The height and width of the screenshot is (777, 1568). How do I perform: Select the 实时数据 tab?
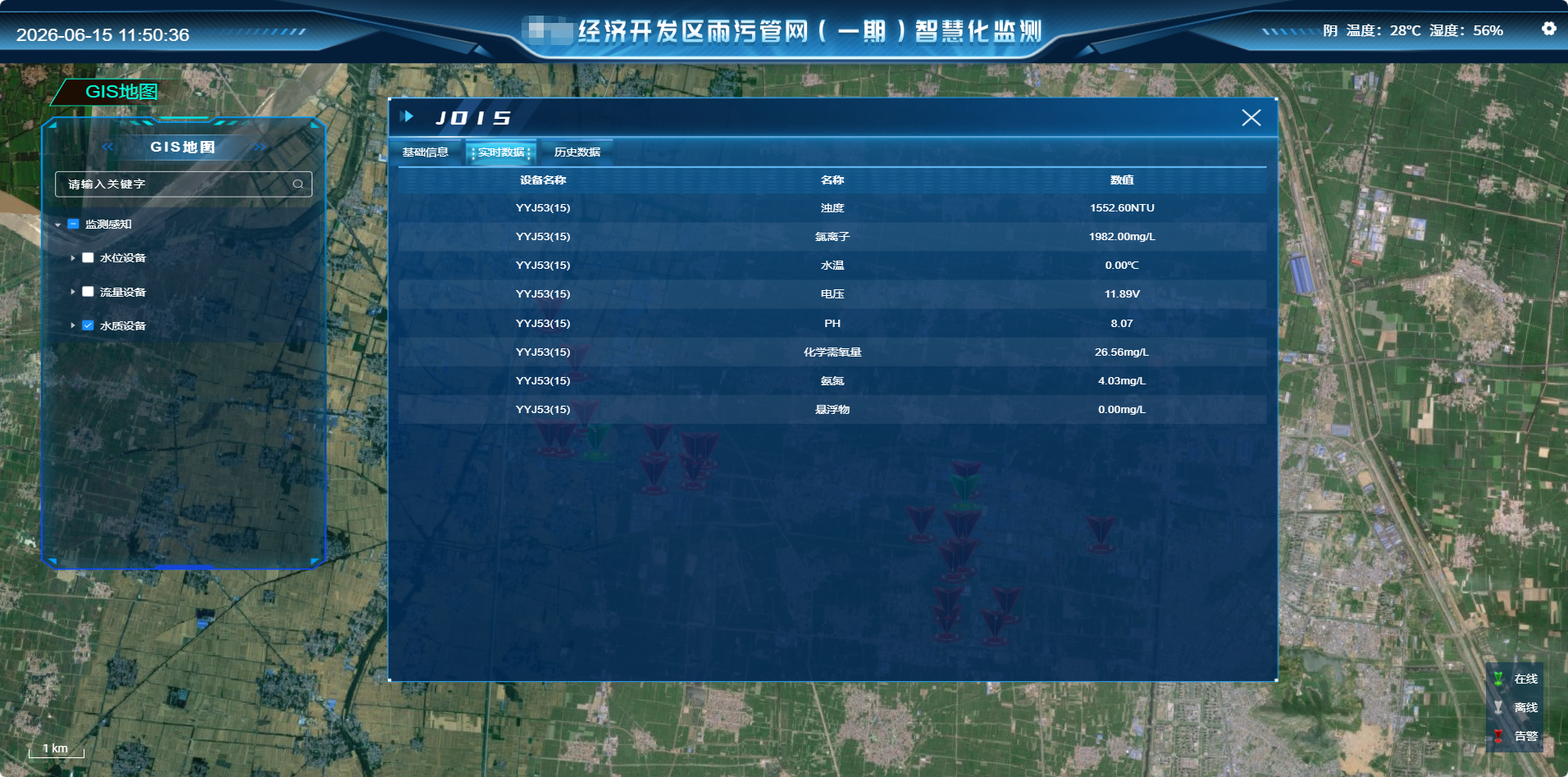click(x=501, y=152)
